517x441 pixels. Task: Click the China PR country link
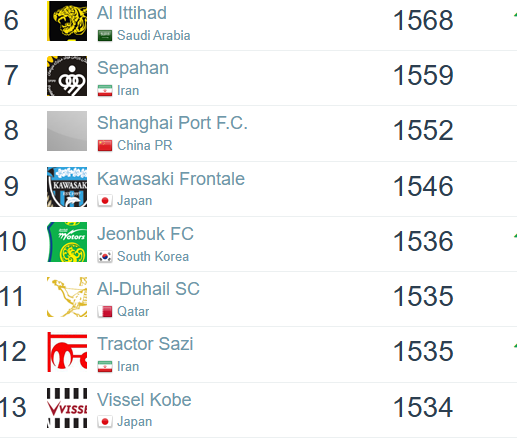pyautogui.click(x=145, y=145)
